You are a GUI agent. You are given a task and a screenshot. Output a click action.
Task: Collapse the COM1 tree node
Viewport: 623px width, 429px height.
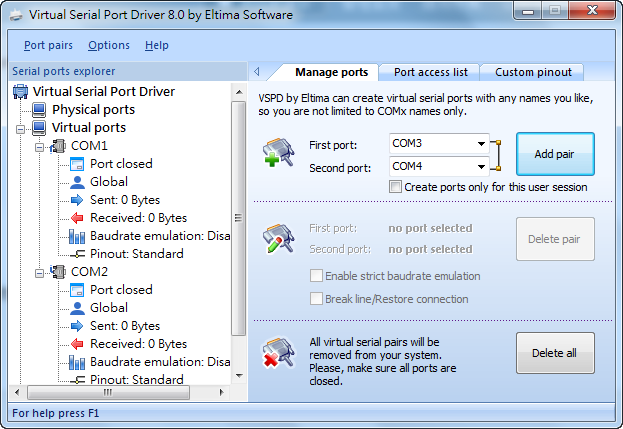click(x=39, y=147)
